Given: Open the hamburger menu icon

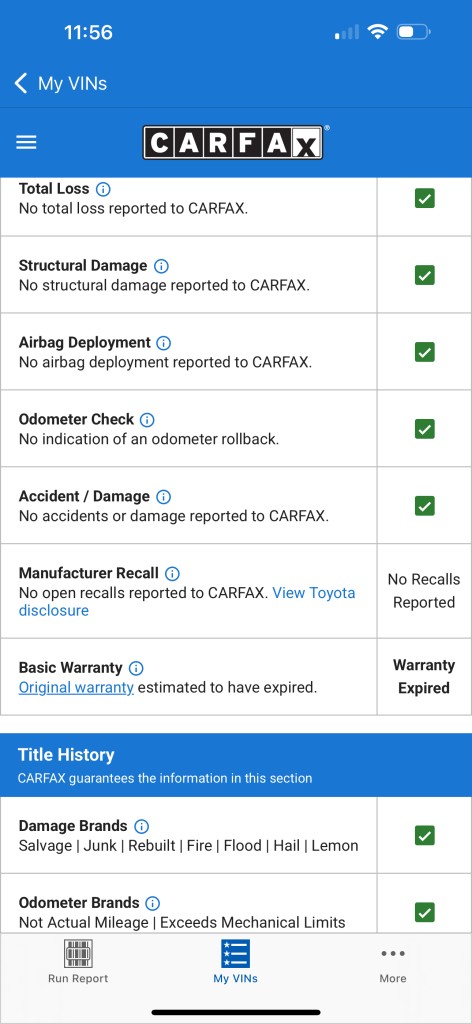Looking at the screenshot, I should 26,142.
